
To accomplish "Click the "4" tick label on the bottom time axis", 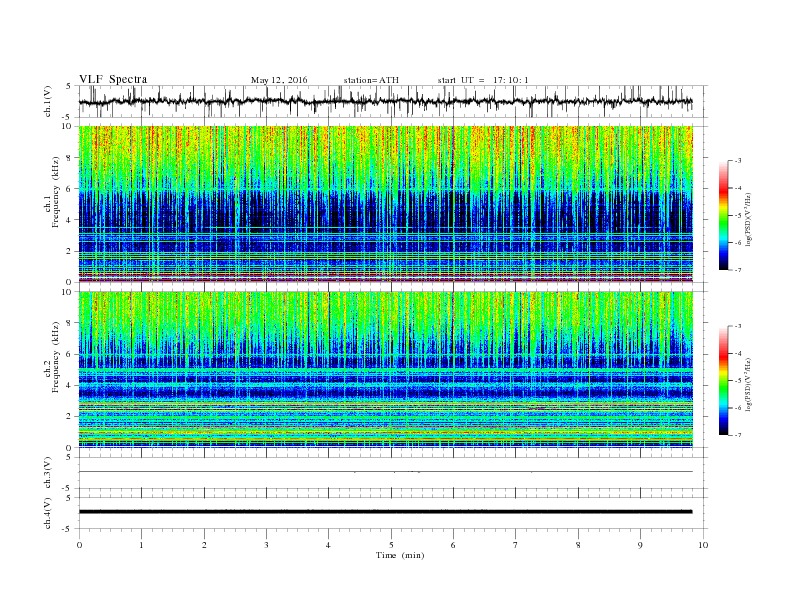I will (x=328, y=545).
